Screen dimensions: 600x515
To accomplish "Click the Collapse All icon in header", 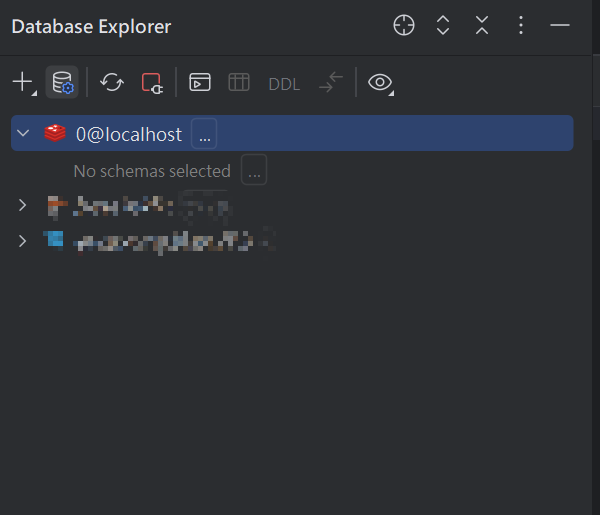I will [482, 25].
